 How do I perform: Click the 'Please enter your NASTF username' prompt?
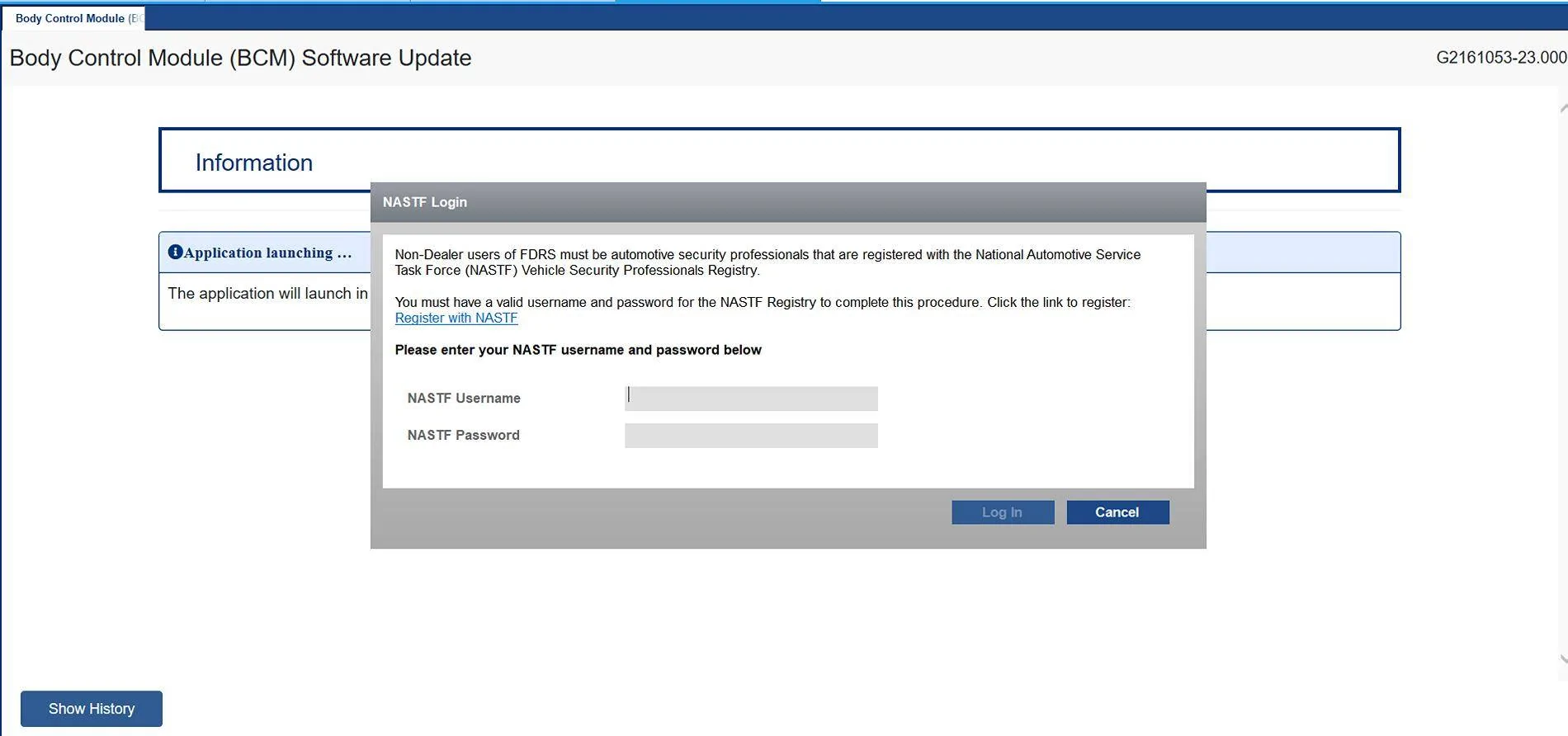578,350
